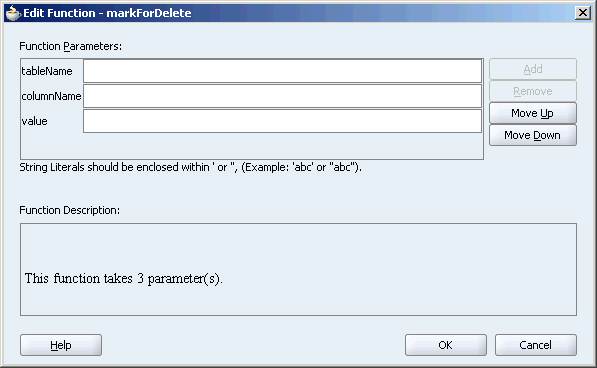Click the Edit Function title bar text

pyautogui.click(x=107, y=13)
